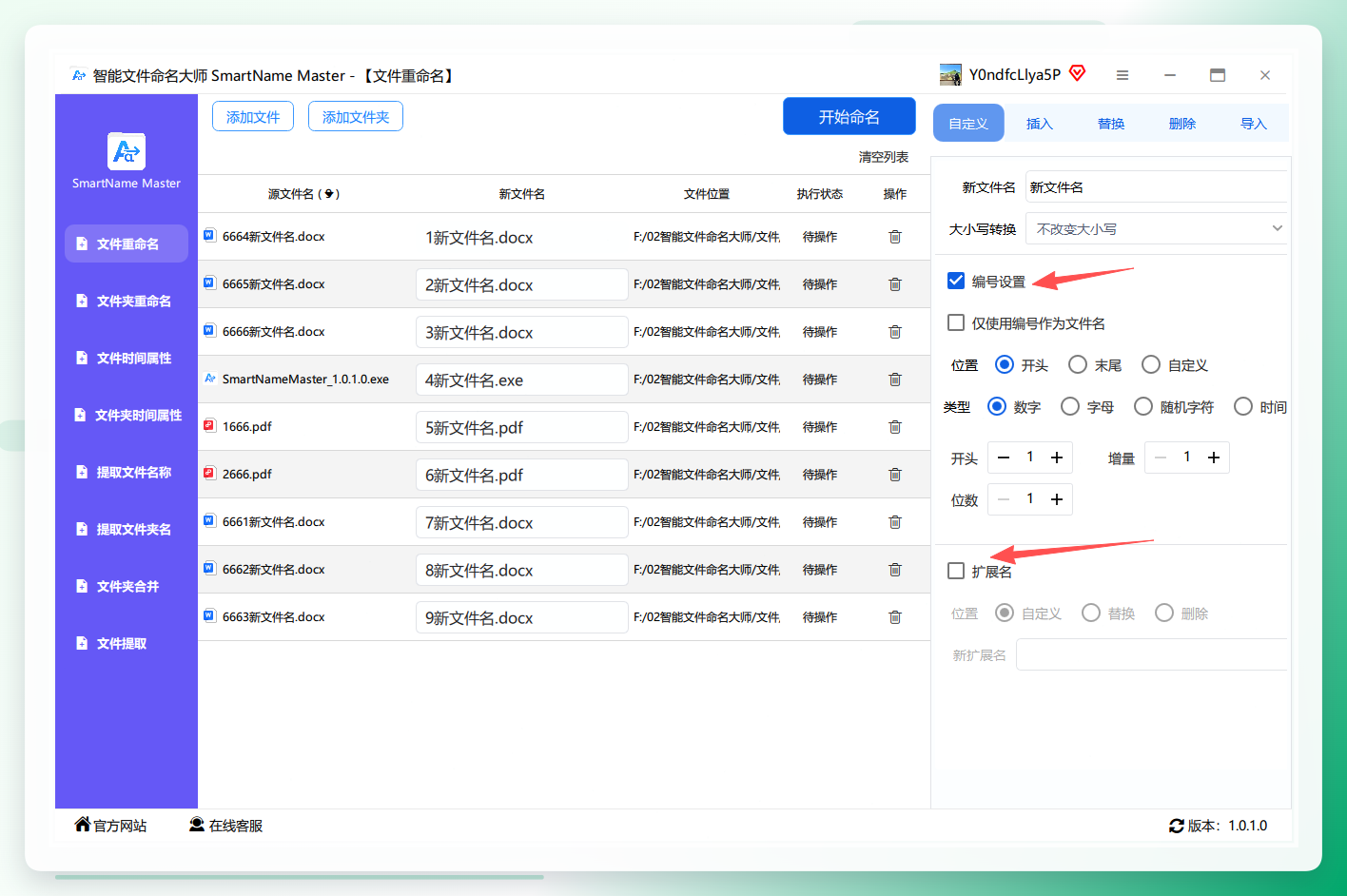Switch to the 自定义 tab
This screenshot has height=896, width=1347.
click(x=968, y=123)
